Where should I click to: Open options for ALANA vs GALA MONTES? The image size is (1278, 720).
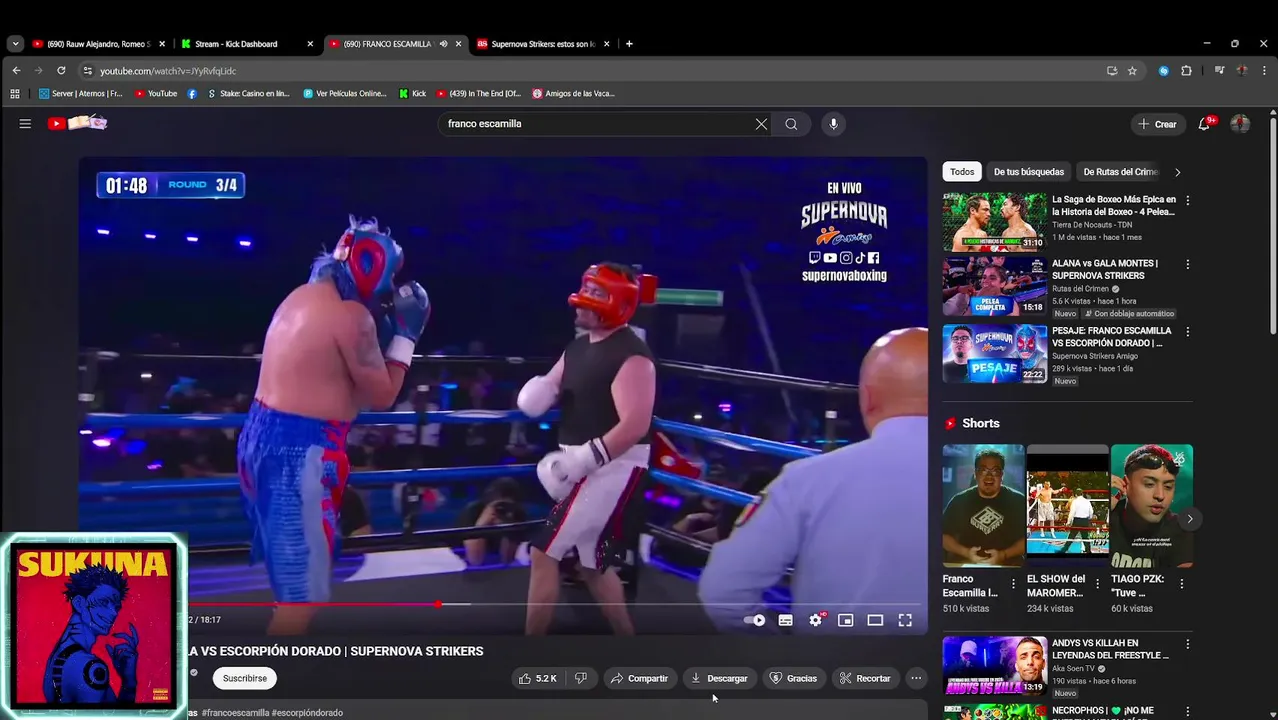[x=1188, y=265]
